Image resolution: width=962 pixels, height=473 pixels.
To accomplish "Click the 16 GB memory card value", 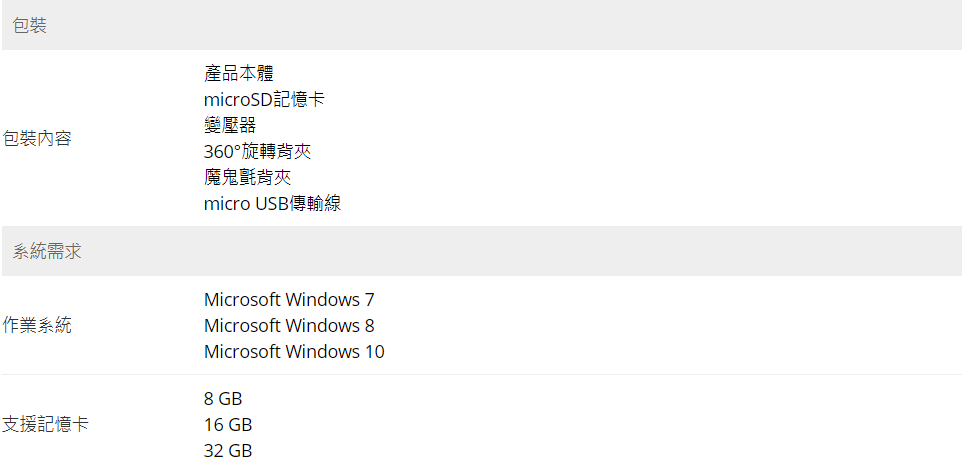I will tap(228, 425).
